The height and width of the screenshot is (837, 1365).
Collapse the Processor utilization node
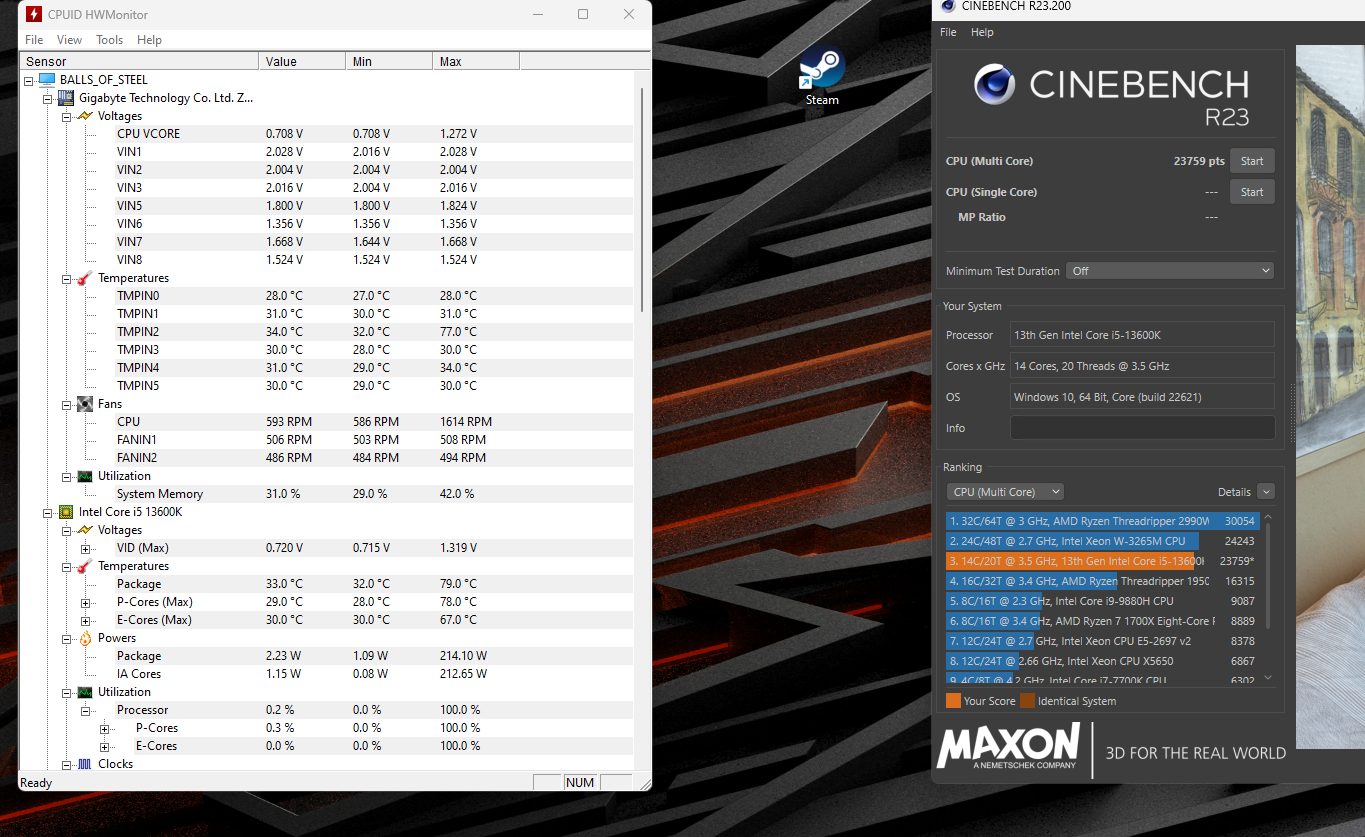[86, 710]
